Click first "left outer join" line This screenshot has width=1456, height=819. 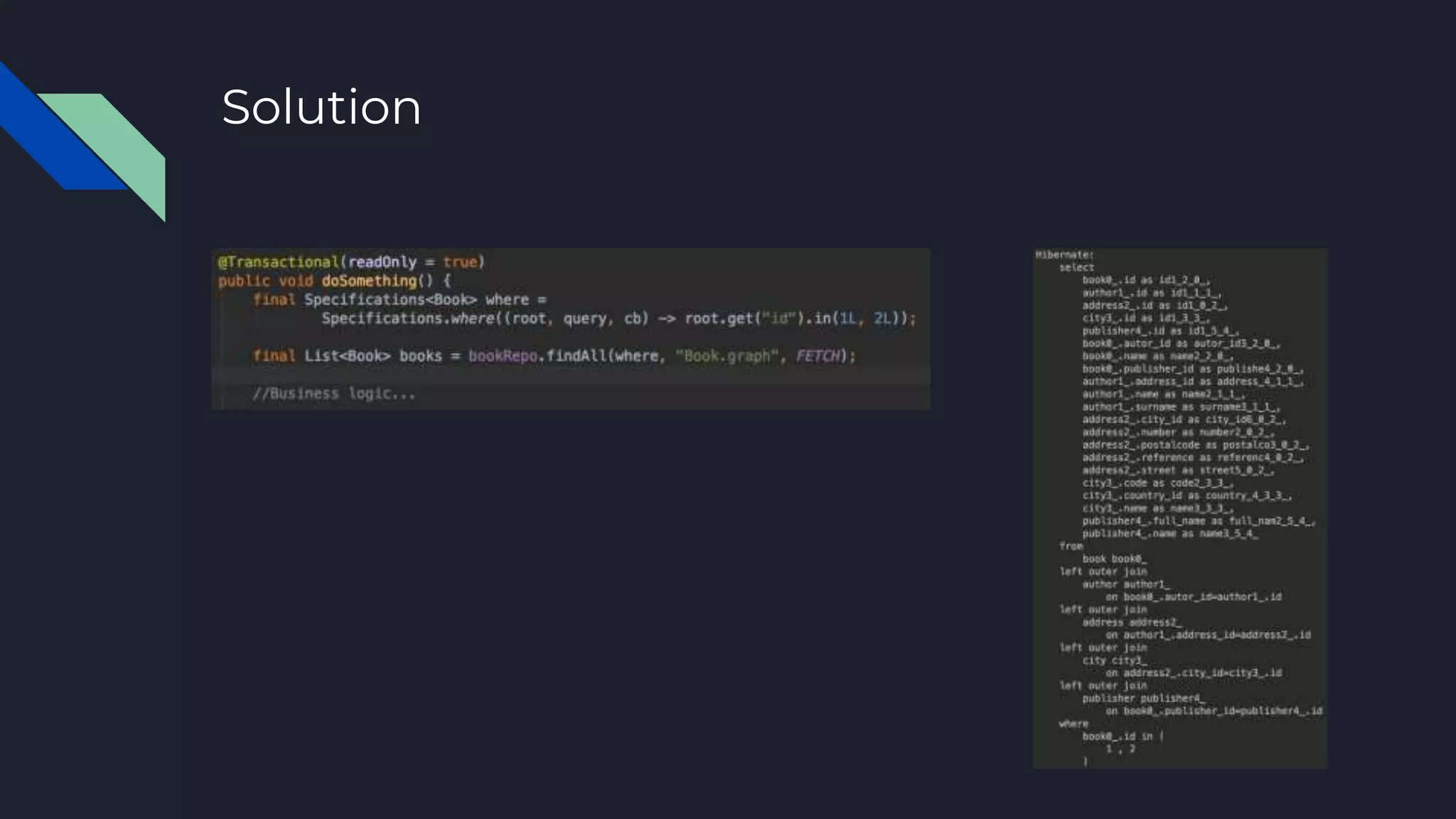pos(1103,572)
